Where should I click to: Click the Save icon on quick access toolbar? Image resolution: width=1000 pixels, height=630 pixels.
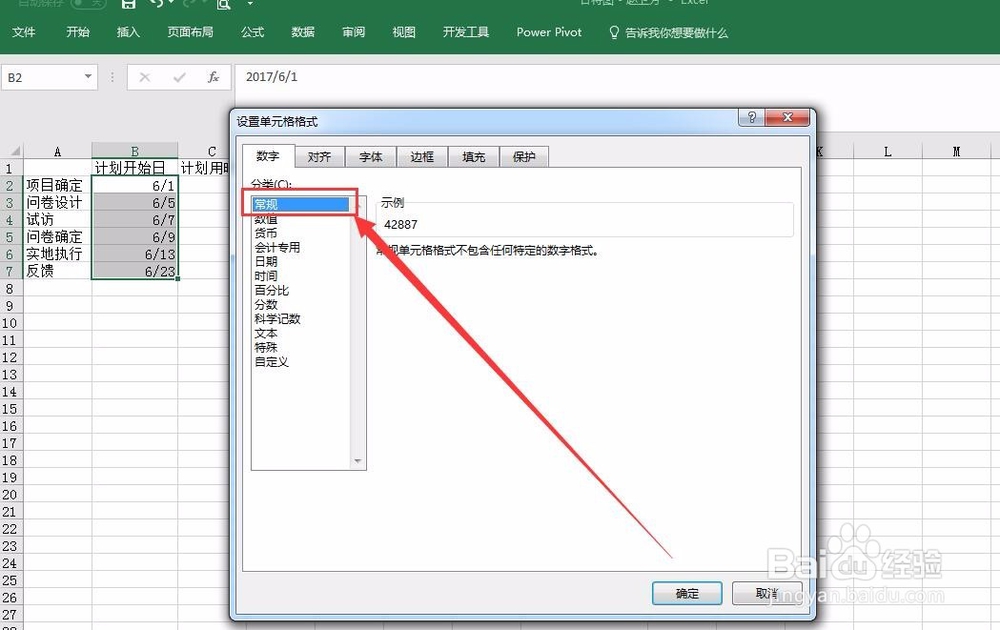coord(127,4)
